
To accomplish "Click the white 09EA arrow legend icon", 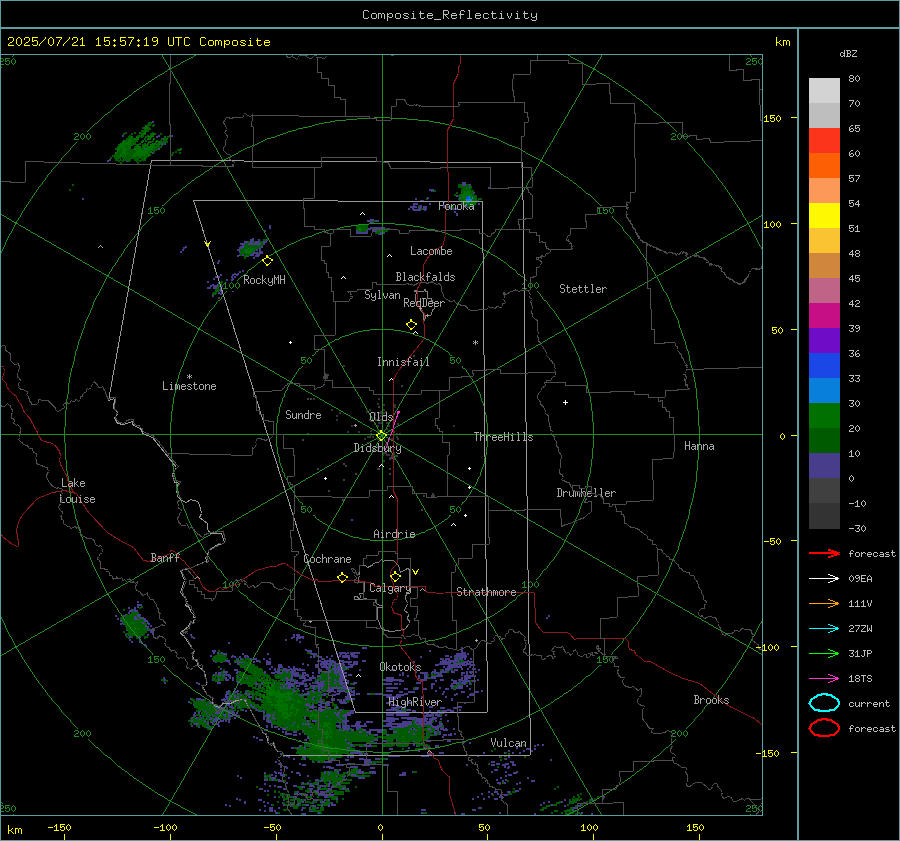I will (824, 578).
